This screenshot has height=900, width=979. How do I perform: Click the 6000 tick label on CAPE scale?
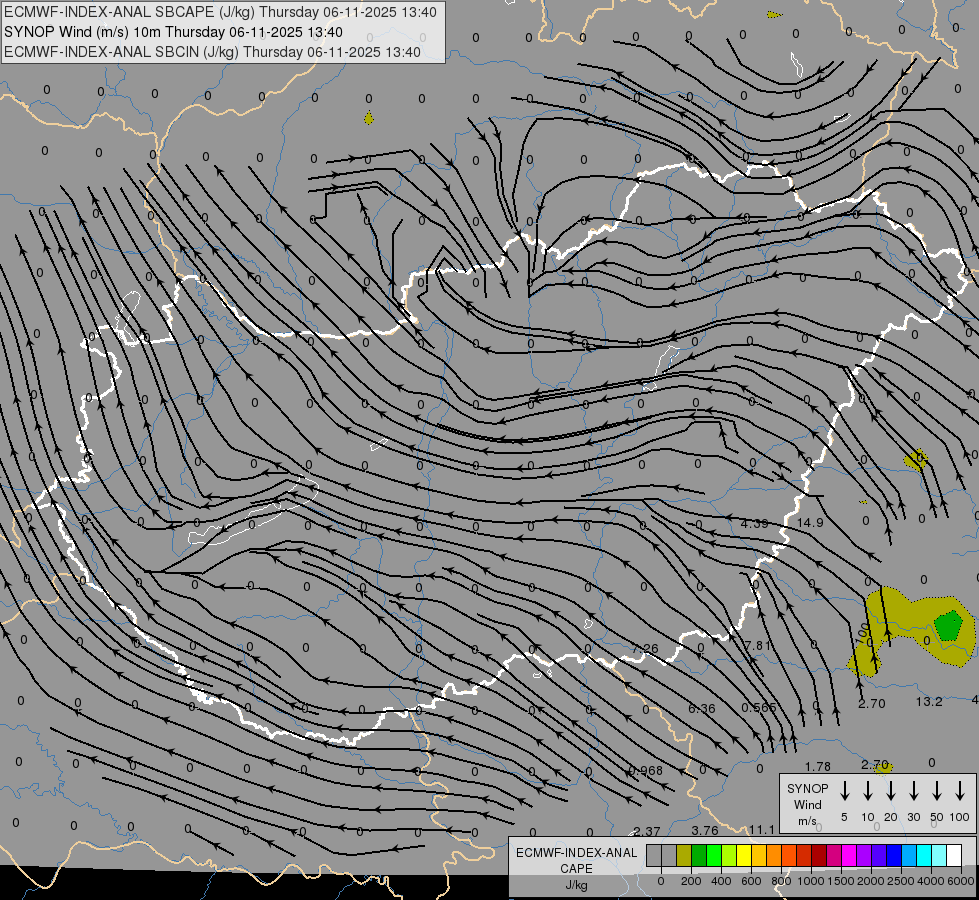pos(962,881)
